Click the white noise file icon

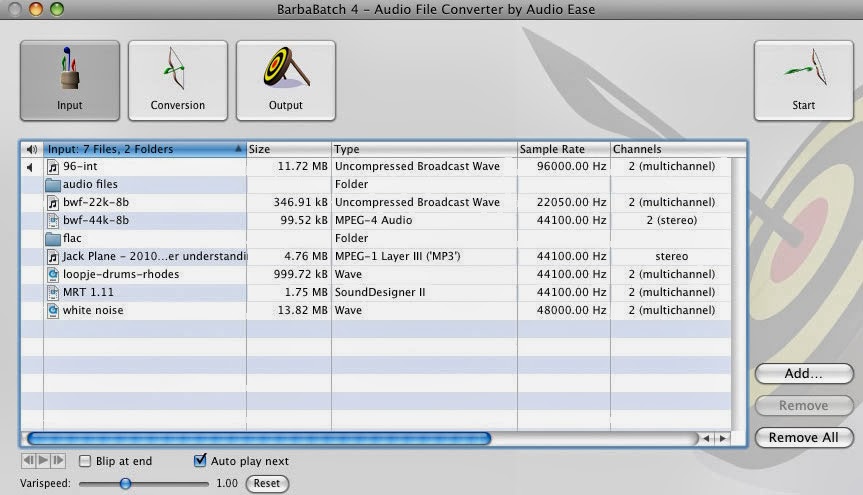click(53, 311)
